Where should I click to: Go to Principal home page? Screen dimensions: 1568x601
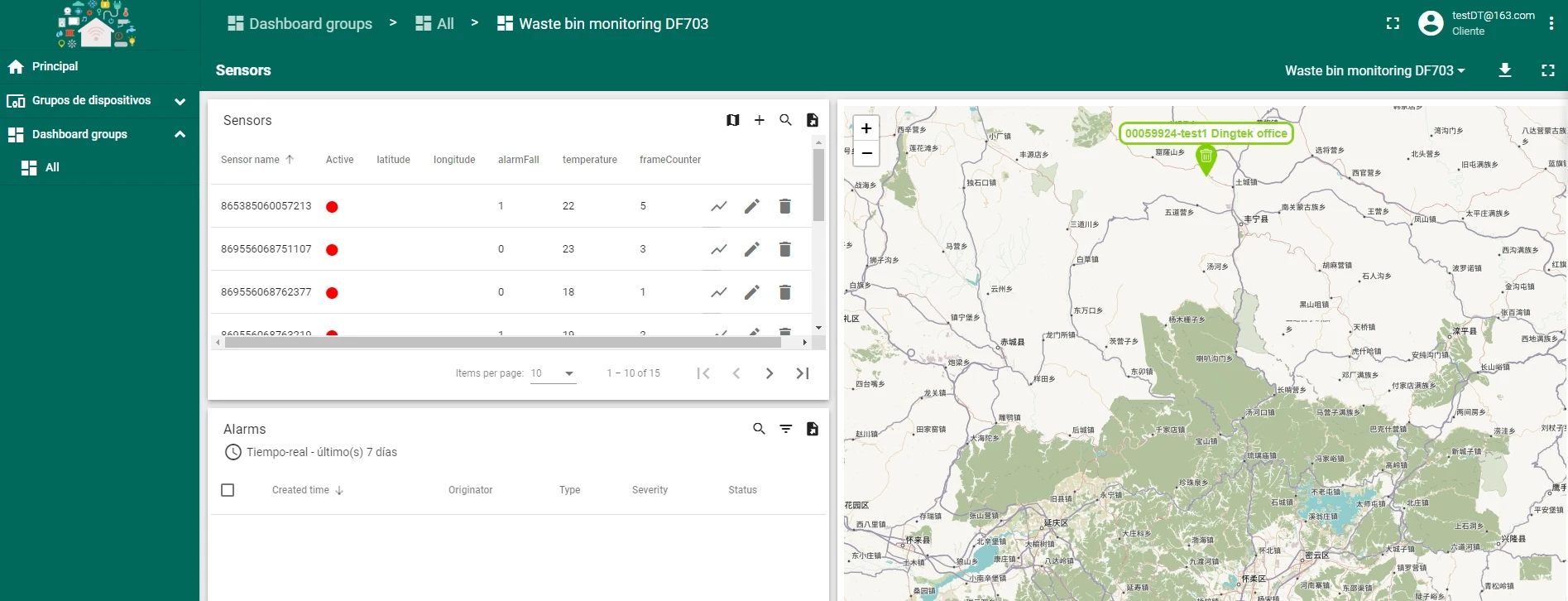pyautogui.click(x=55, y=66)
